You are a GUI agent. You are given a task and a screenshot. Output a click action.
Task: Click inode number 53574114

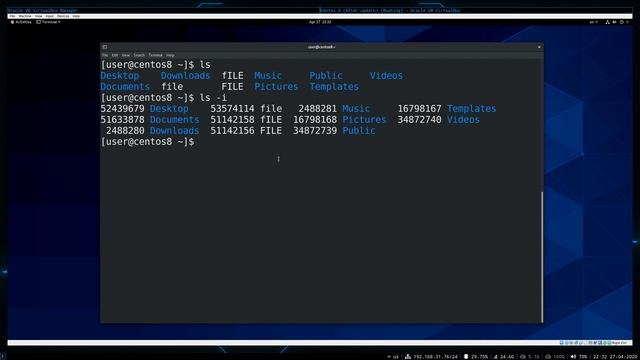[x=232, y=109]
